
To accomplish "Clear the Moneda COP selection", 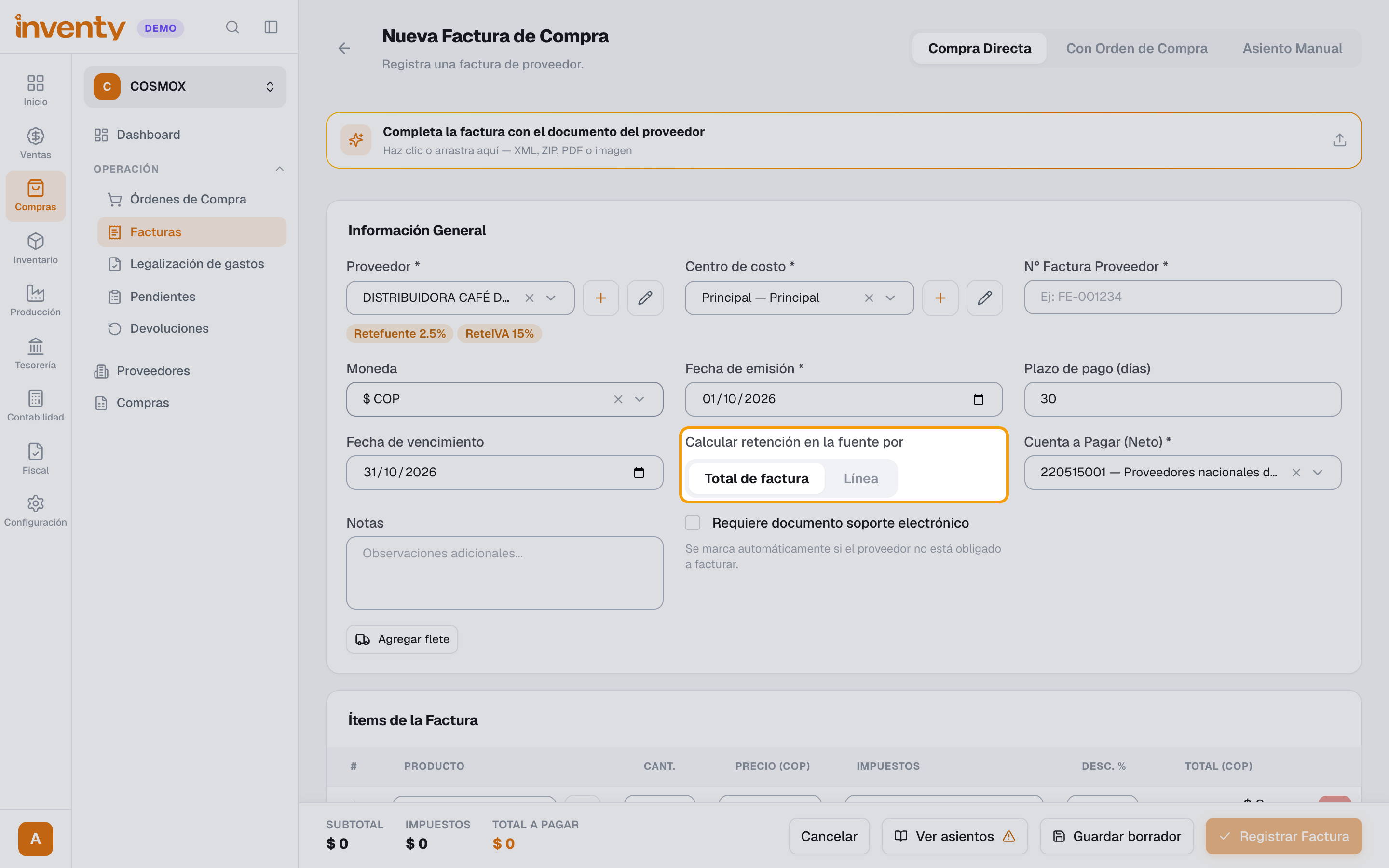I will tap(618, 399).
